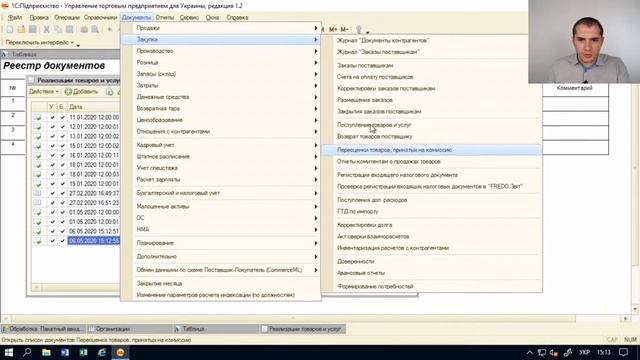
Task: Open the Сервис menu
Action: coord(189,18)
